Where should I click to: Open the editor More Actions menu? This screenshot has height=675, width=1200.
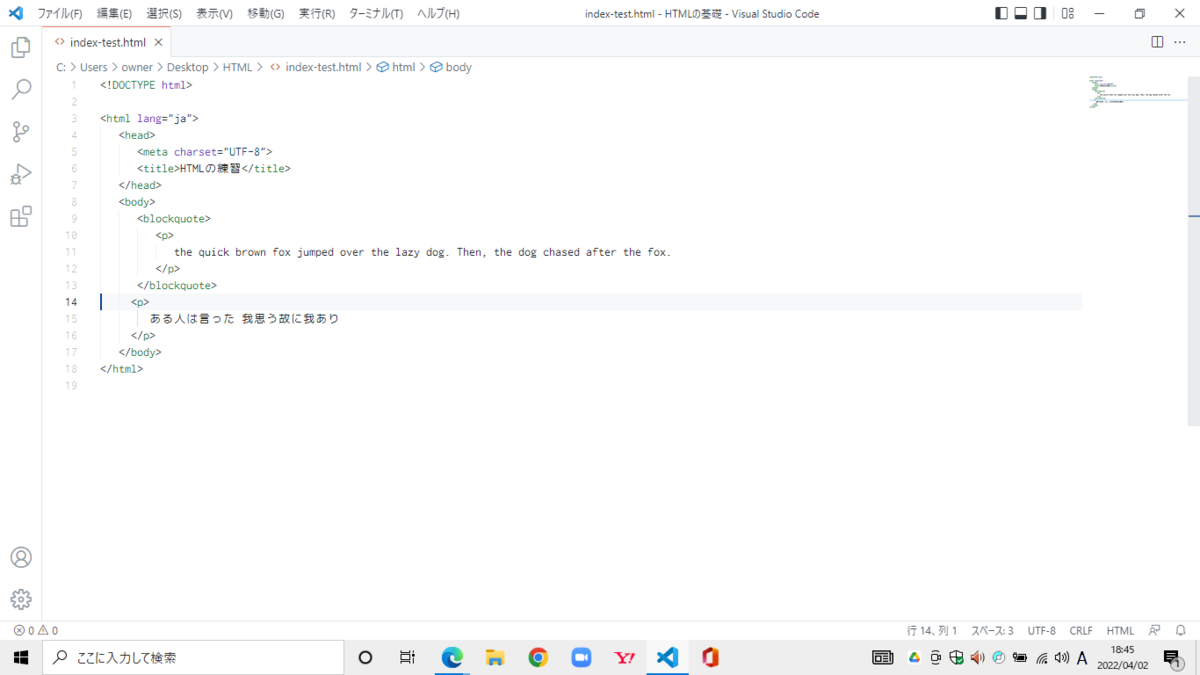pyautogui.click(x=1180, y=42)
